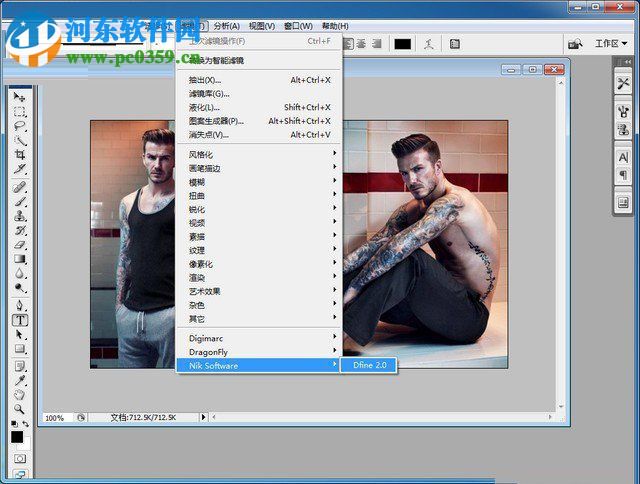Click the vertical scrollbar up arrow

561,83
